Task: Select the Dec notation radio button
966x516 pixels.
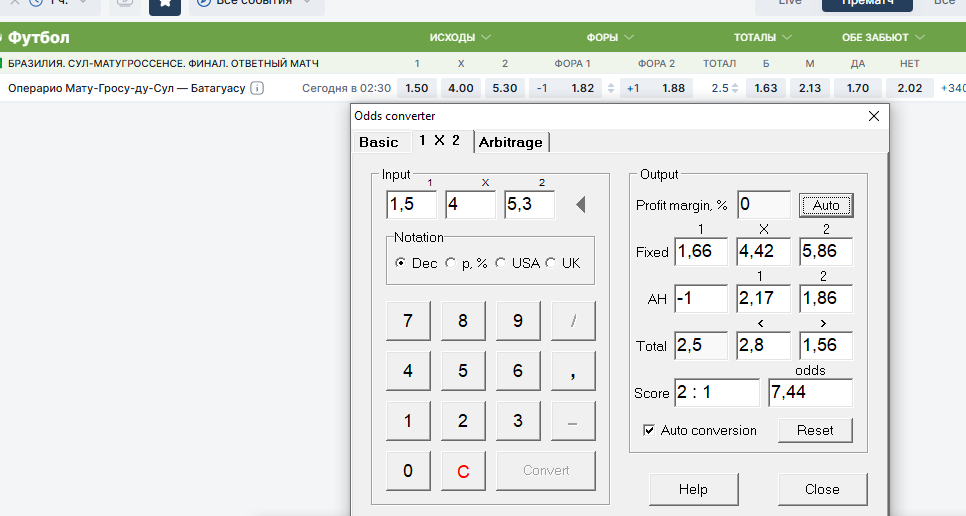Action: click(x=401, y=263)
